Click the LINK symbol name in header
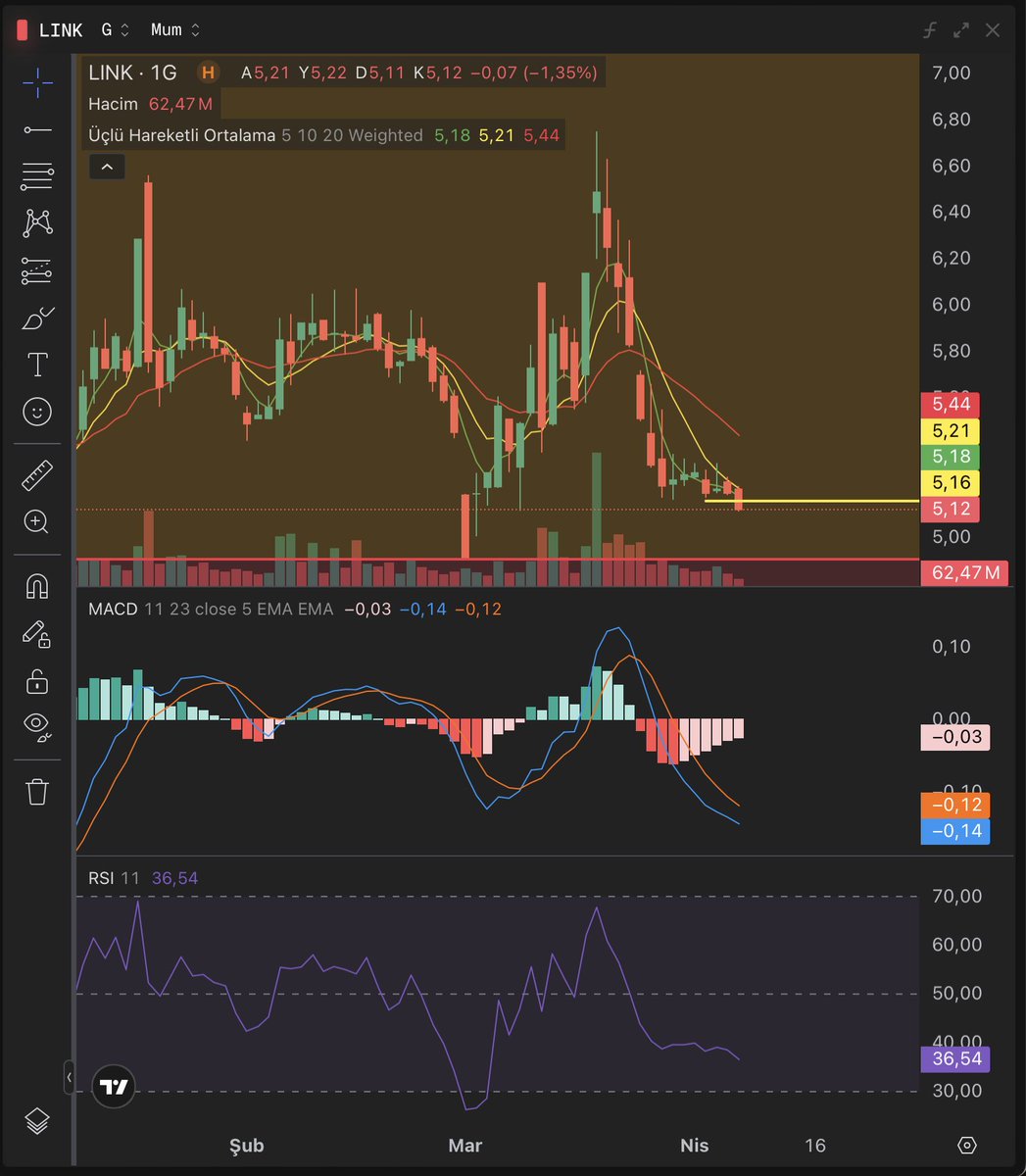1026x1176 pixels. point(61,30)
